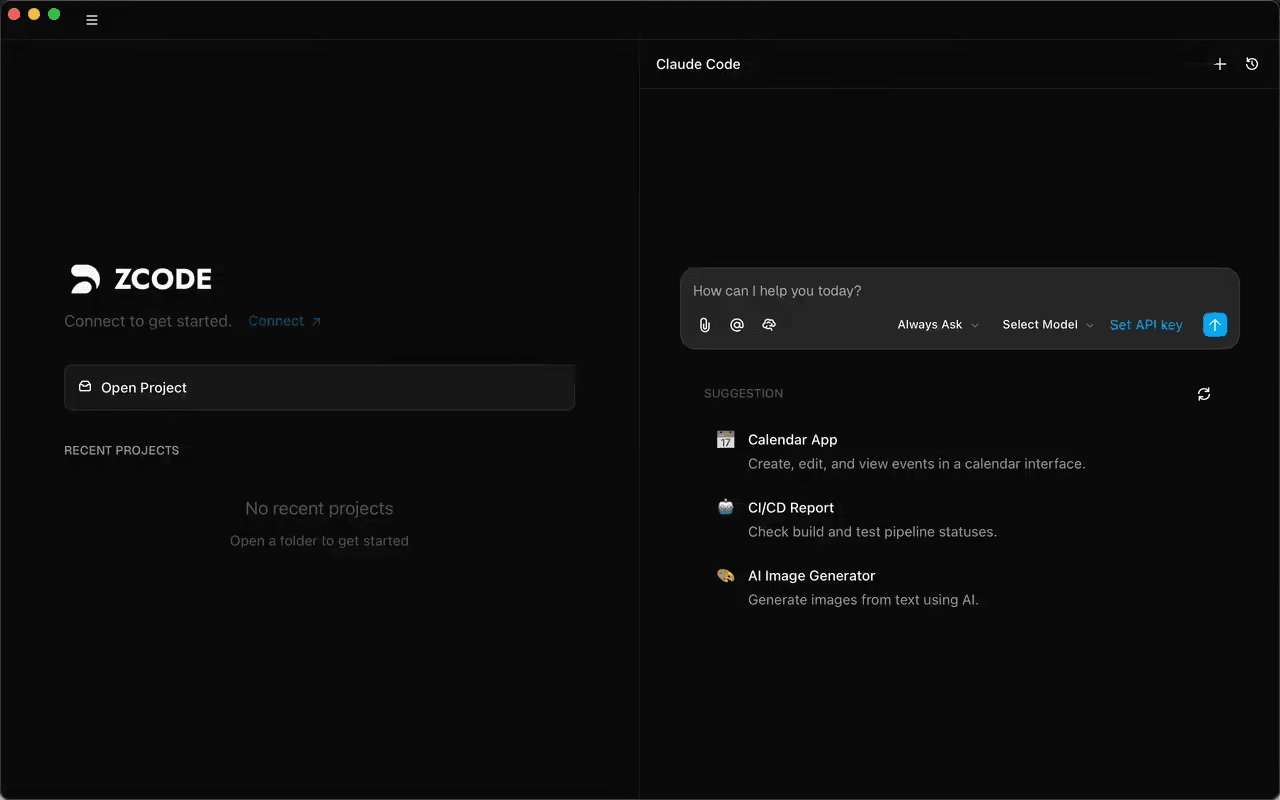Select the AI Image Generator palette icon
This screenshot has height=800, width=1280.
click(725, 575)
